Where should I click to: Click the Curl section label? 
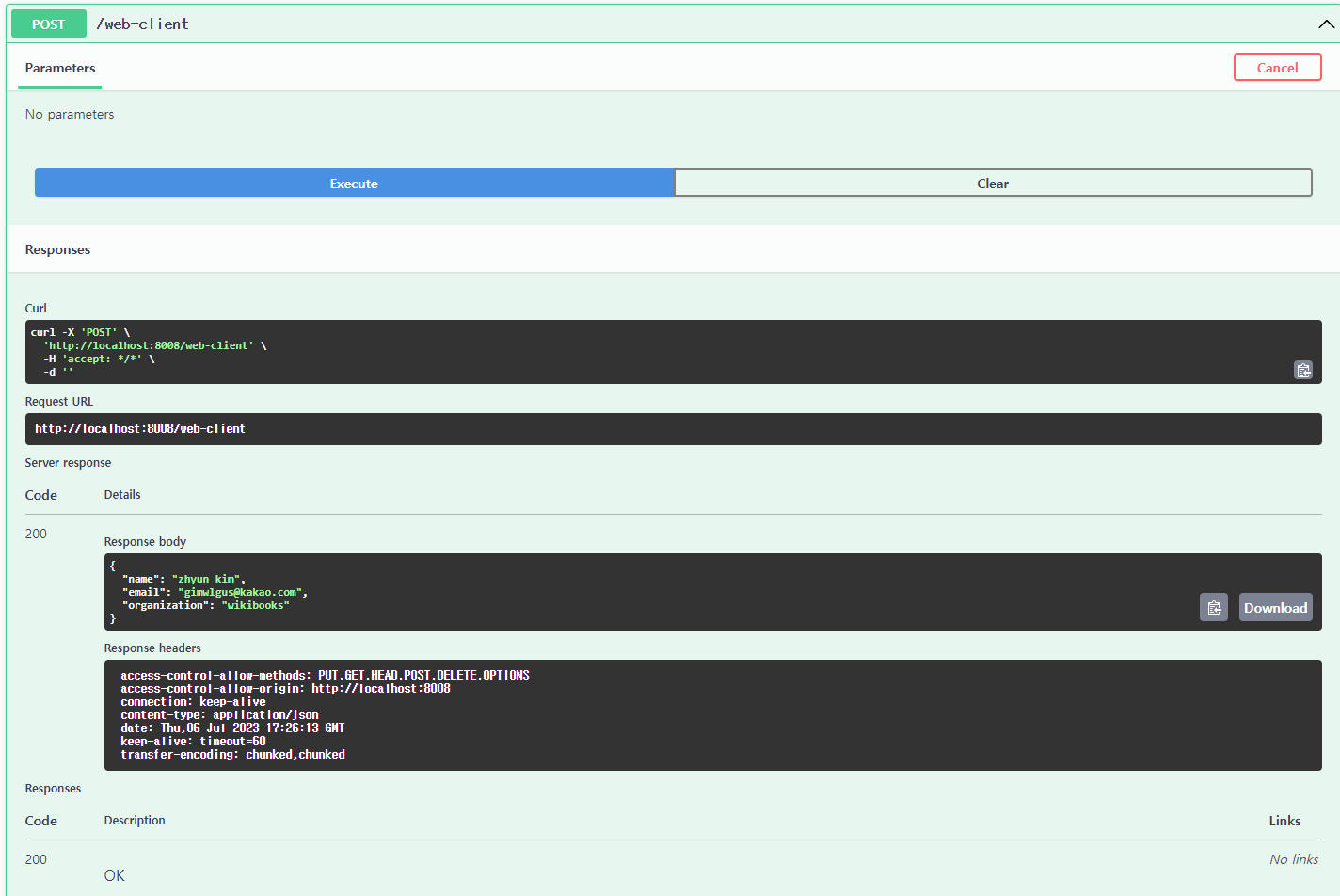36,308
